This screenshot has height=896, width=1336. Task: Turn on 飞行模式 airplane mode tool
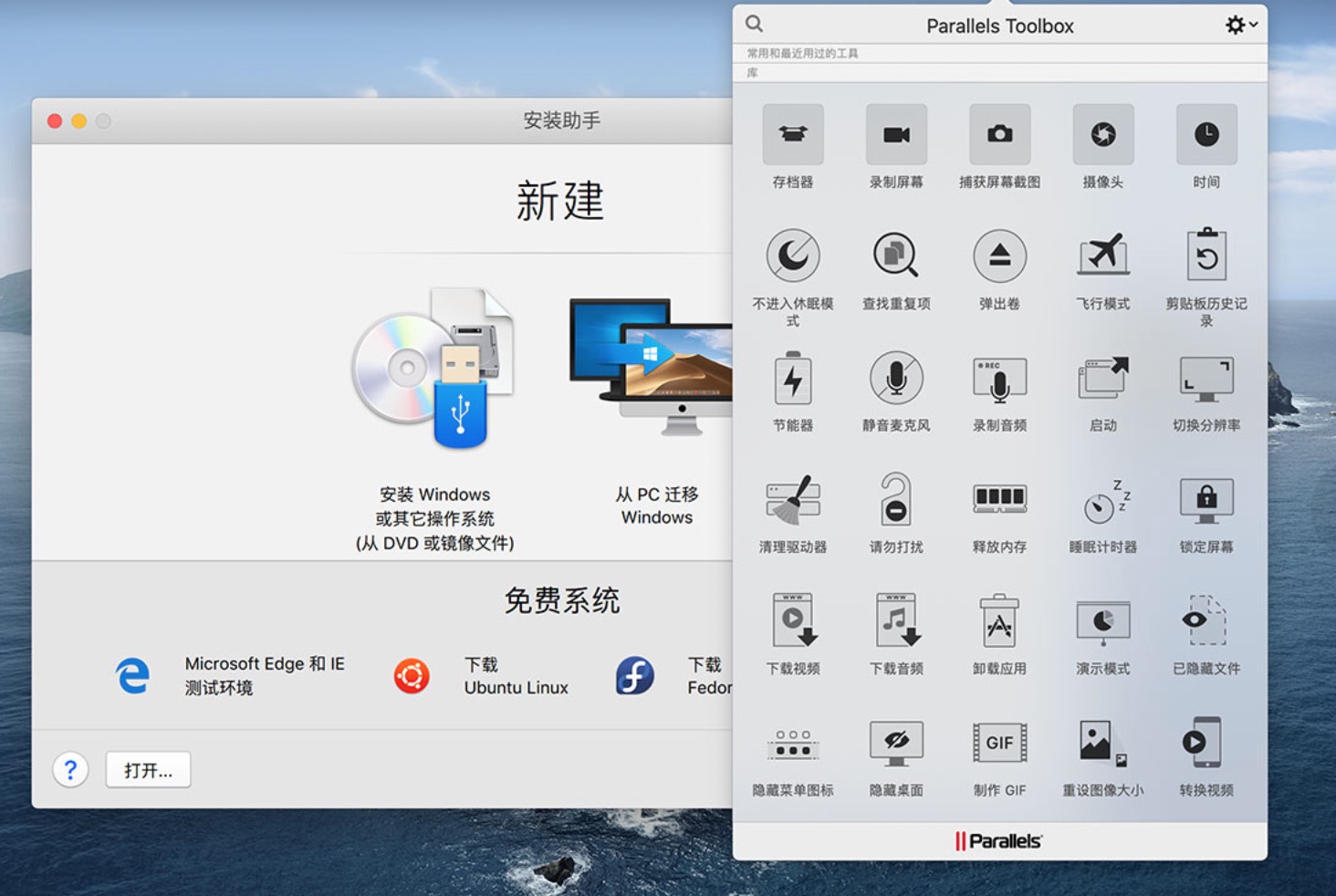[x=1103, y=255]
